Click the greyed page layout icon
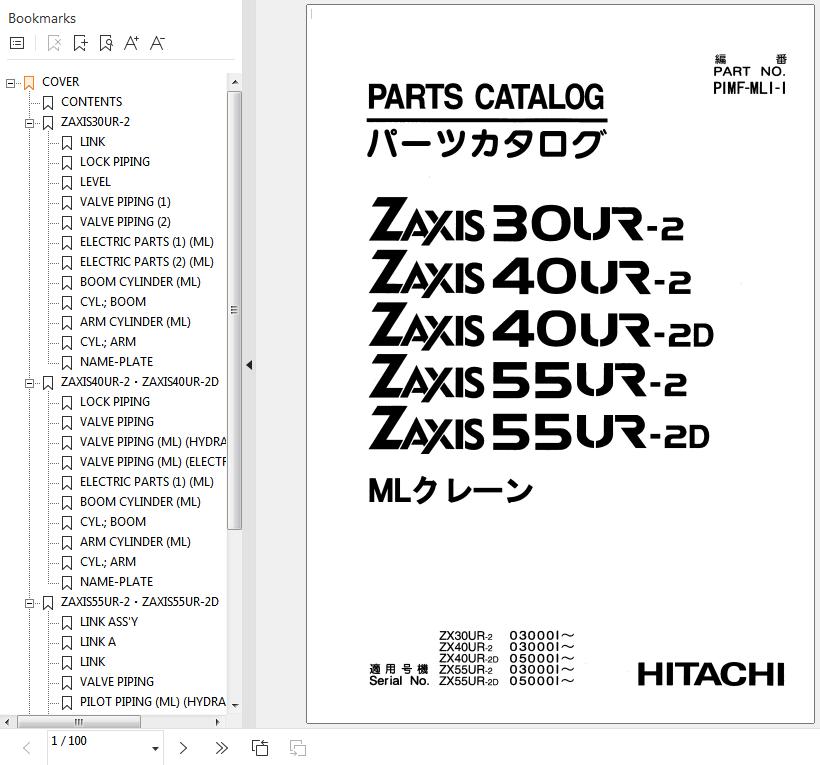Screen dimensions: 820x765 (x=298, y=748)
